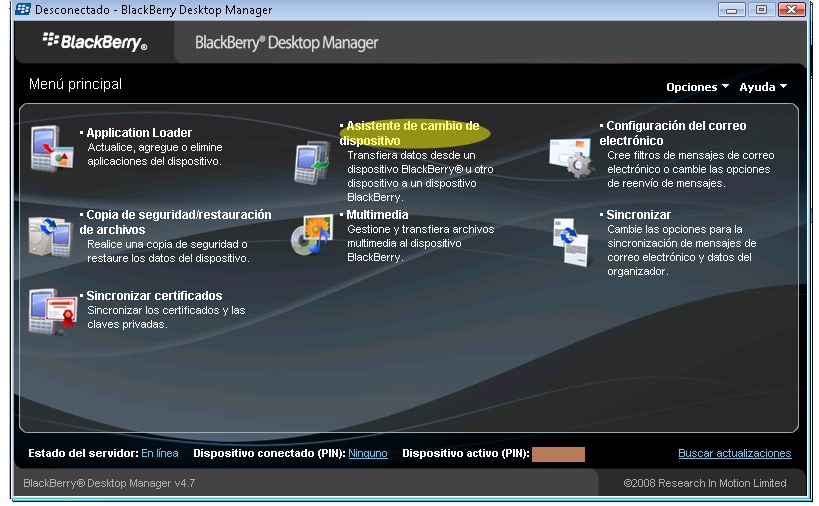
Task: Click the backup and restore computer icon
Action: point(50,237)
